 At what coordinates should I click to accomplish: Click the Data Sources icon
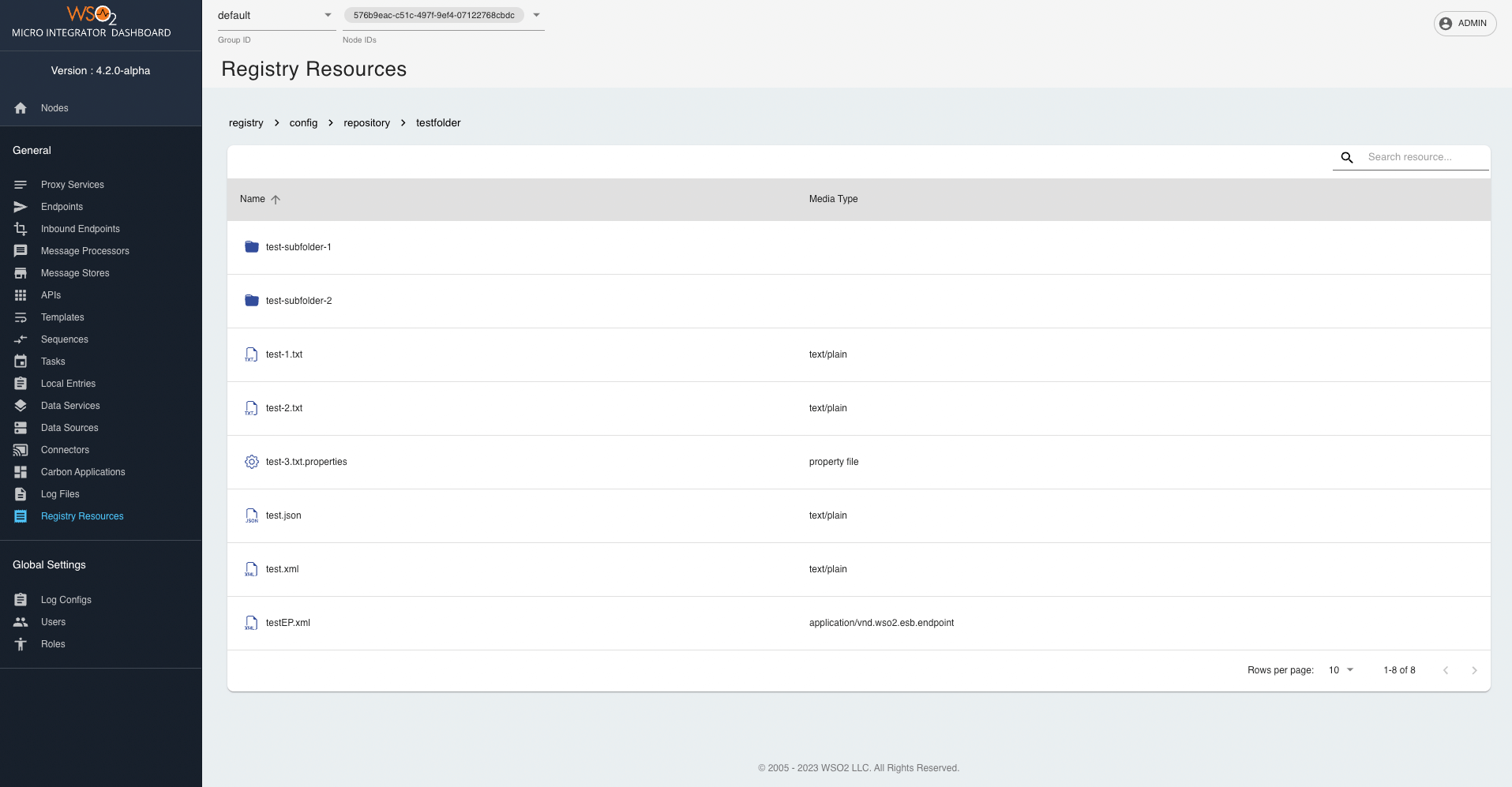[21, 428]
